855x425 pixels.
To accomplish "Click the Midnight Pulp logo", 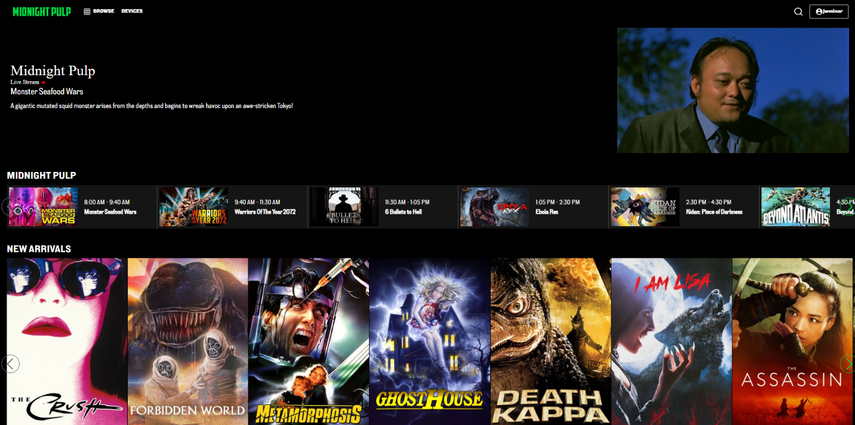I will (x=41, y=12).
